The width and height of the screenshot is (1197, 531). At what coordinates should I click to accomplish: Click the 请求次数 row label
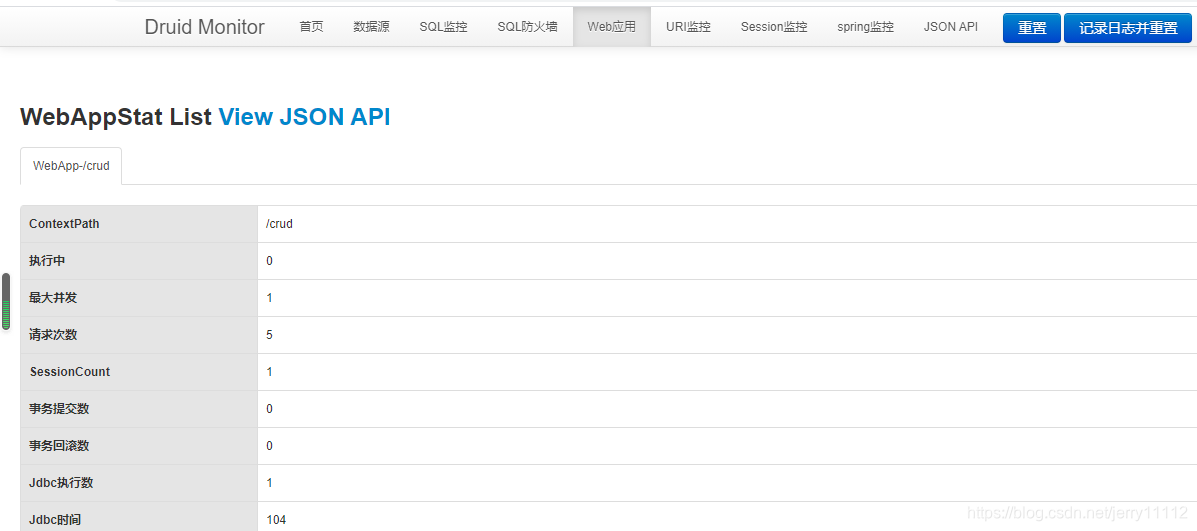coord(53,335)
